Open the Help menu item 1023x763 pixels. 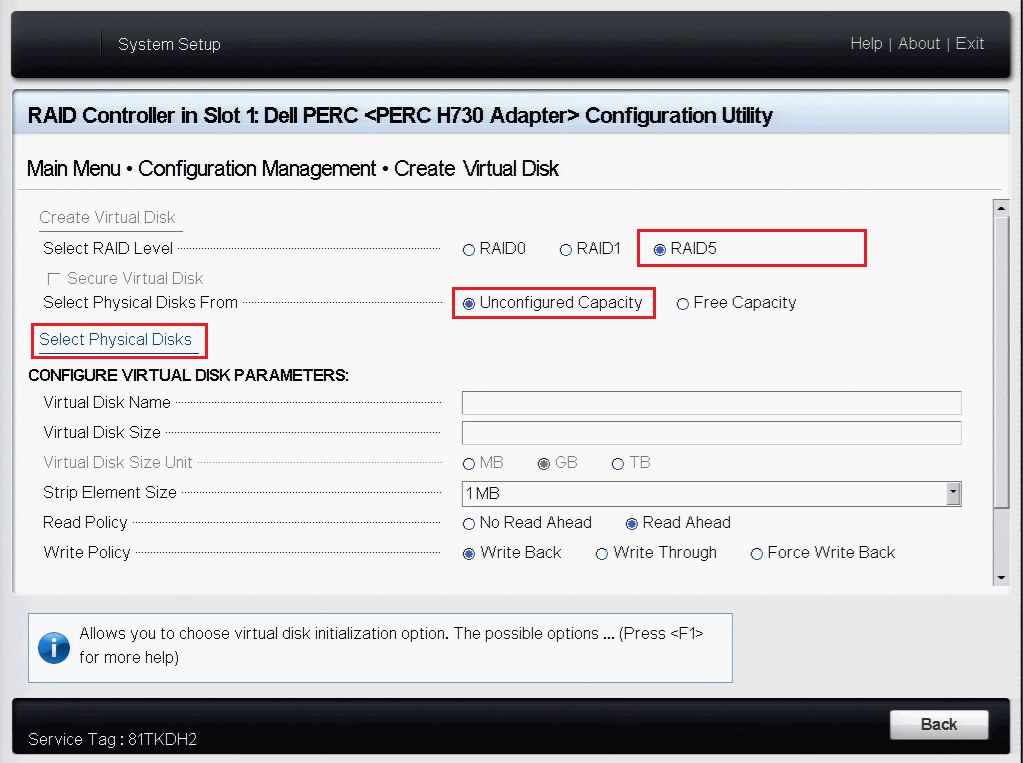coord(866,44)
